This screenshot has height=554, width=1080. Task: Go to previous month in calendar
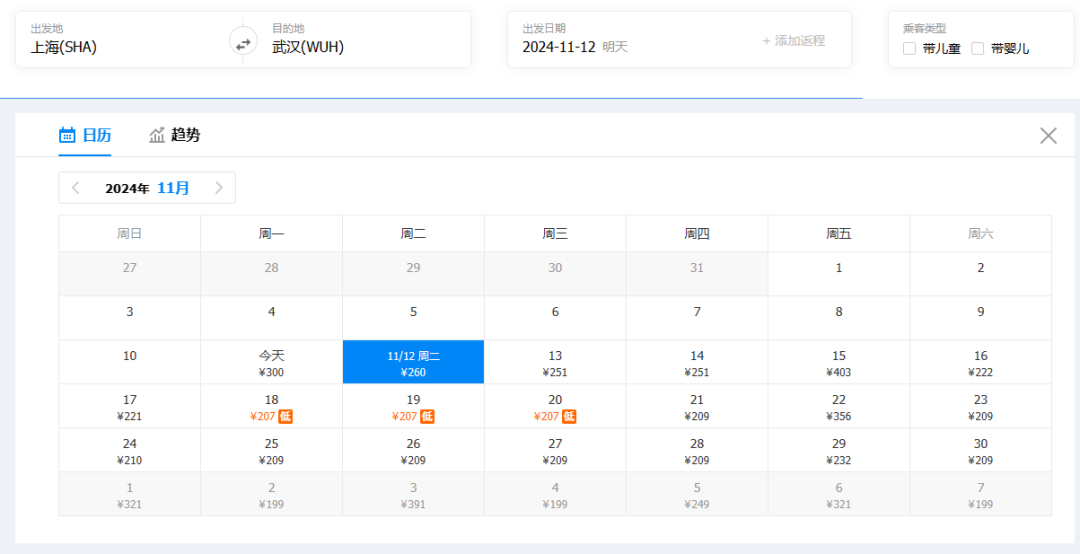pyautogui.click(x=76, y=188)
